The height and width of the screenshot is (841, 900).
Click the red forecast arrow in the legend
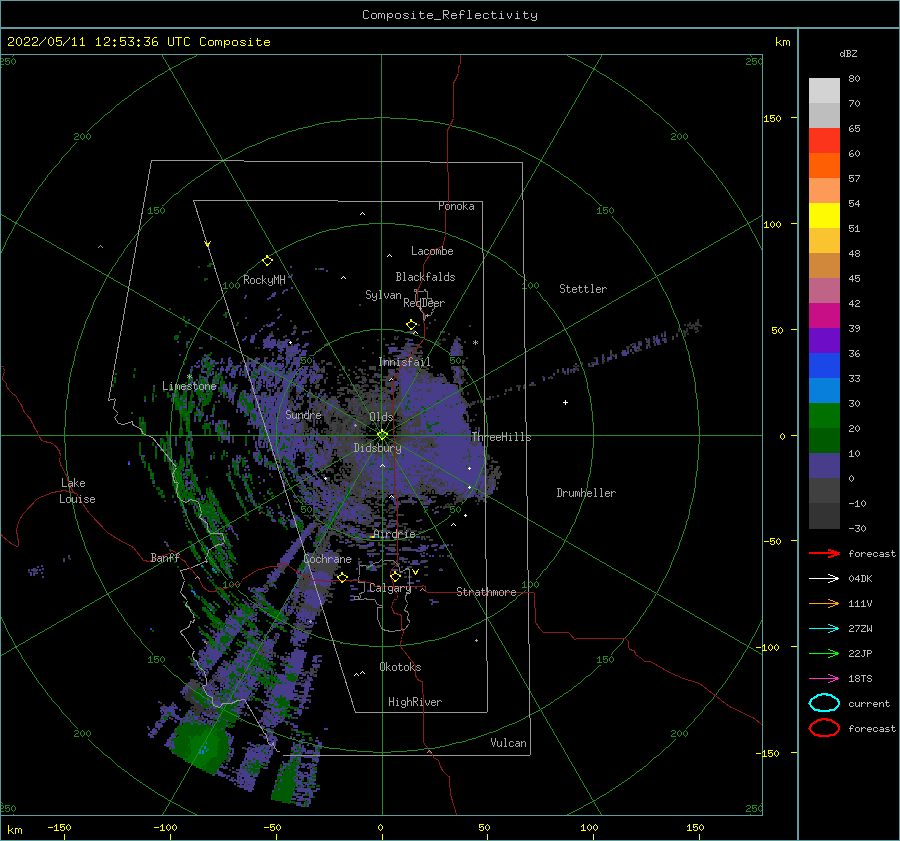824,553
